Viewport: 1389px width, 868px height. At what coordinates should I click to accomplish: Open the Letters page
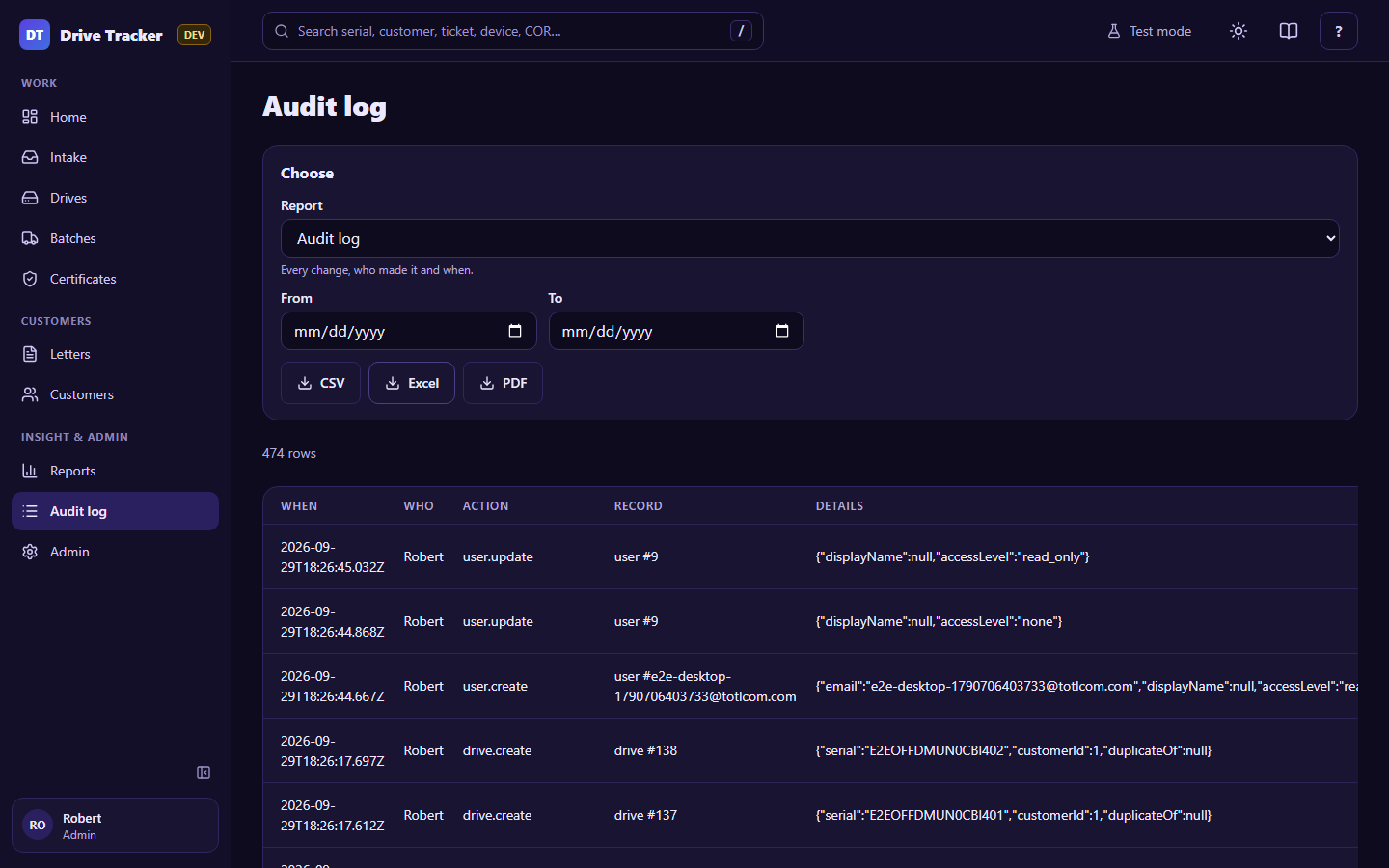tap(115, 354)
